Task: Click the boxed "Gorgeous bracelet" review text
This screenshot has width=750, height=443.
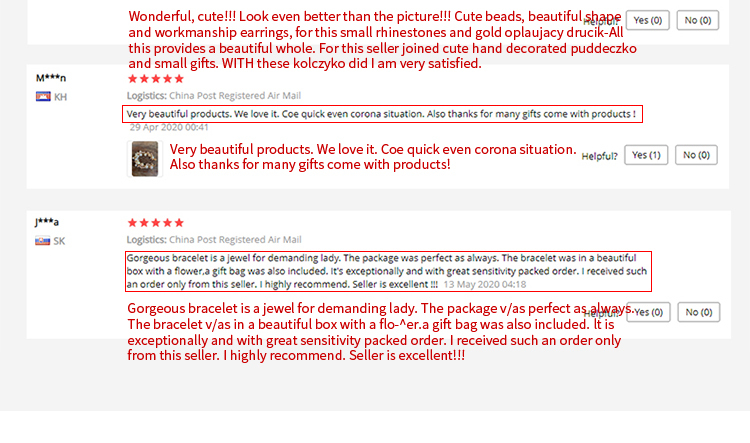Action: click(388, 270)
